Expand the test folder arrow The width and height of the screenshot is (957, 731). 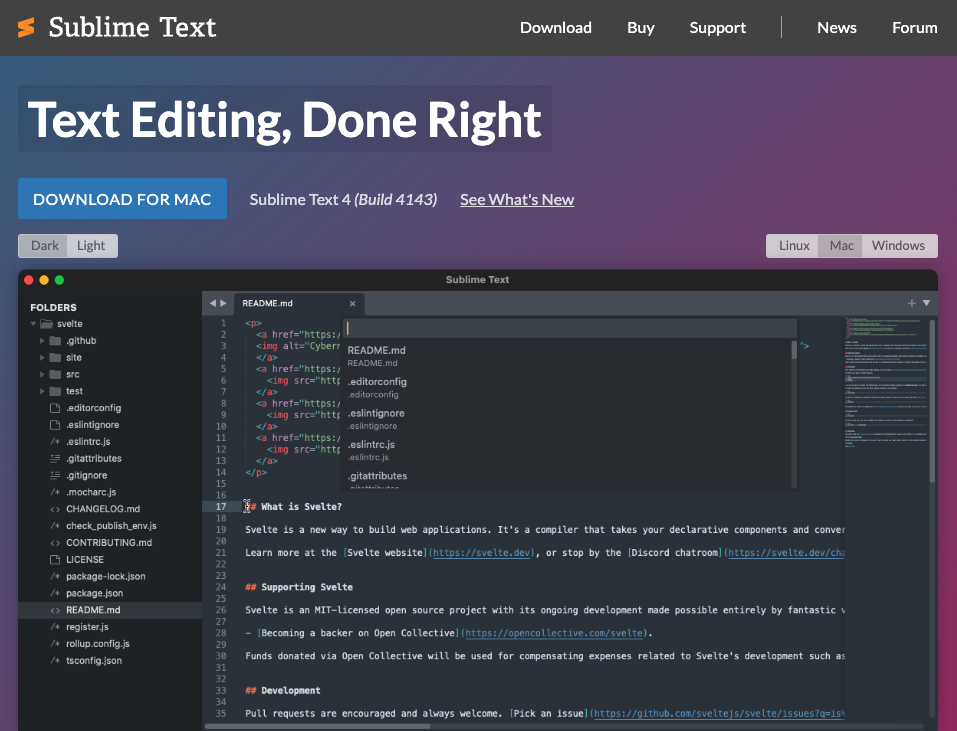[x=42, y=391]
